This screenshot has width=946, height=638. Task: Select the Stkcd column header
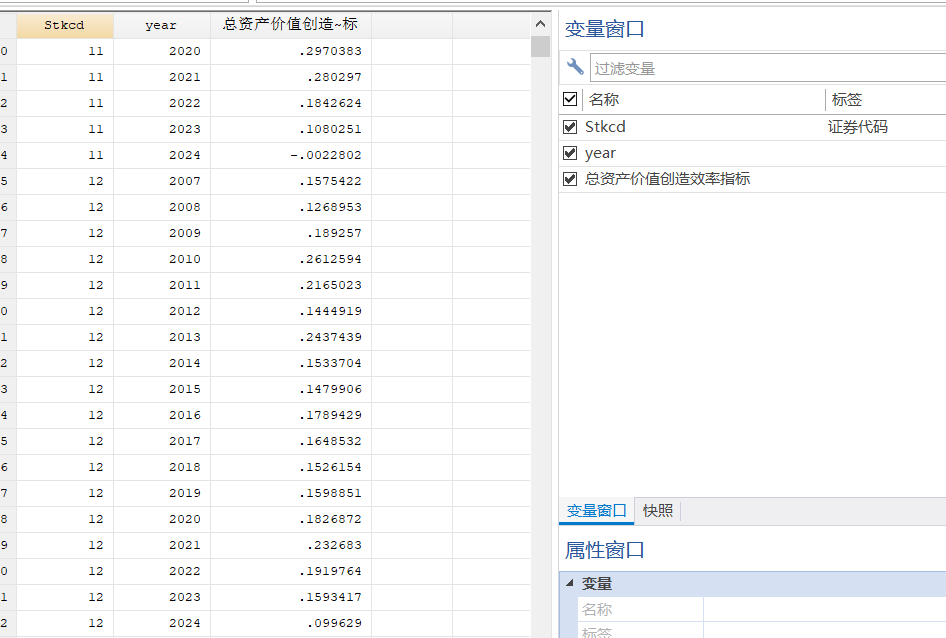65,25
